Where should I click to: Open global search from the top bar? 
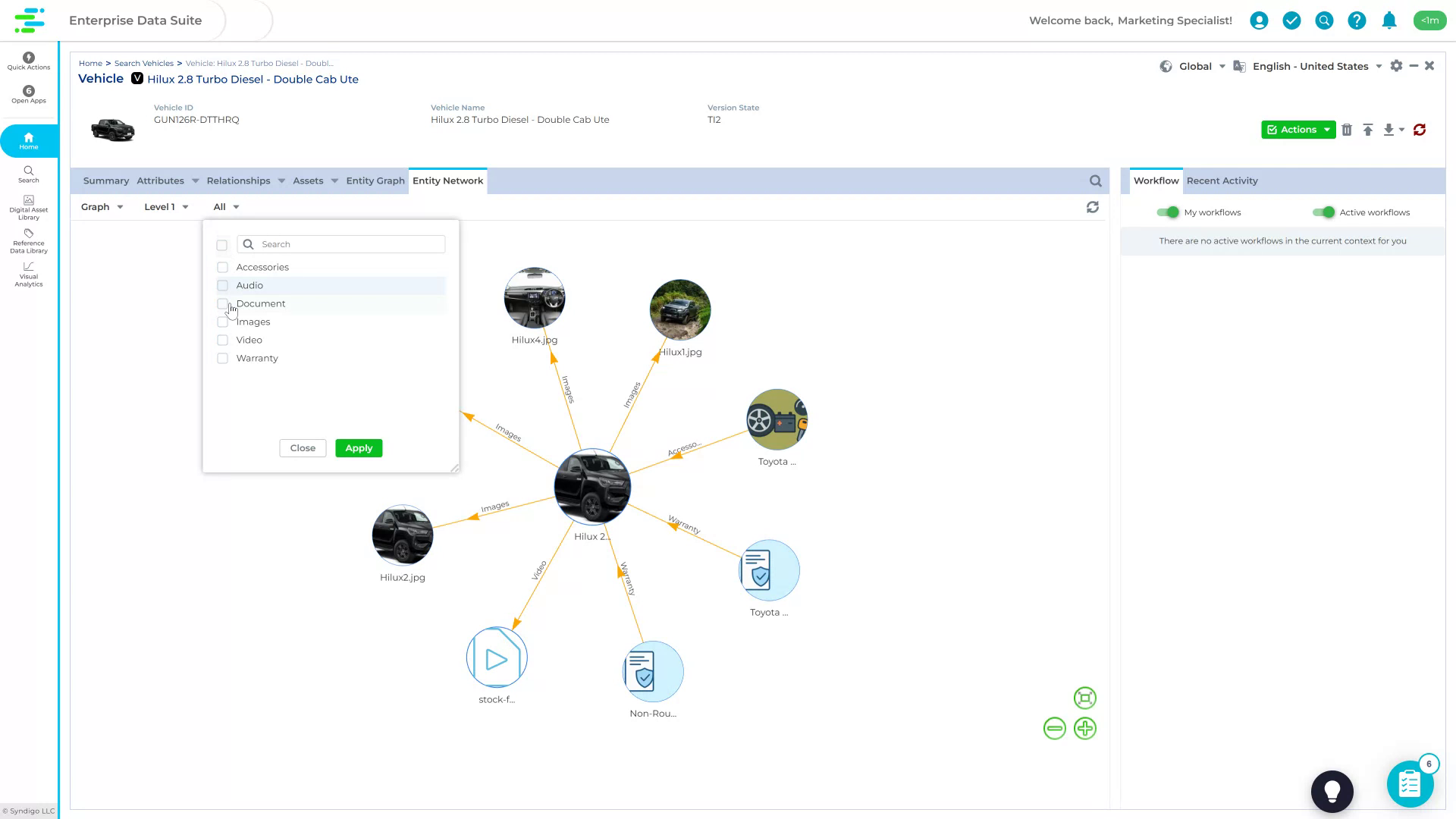pyautogui.click(x=1324, y=20)
